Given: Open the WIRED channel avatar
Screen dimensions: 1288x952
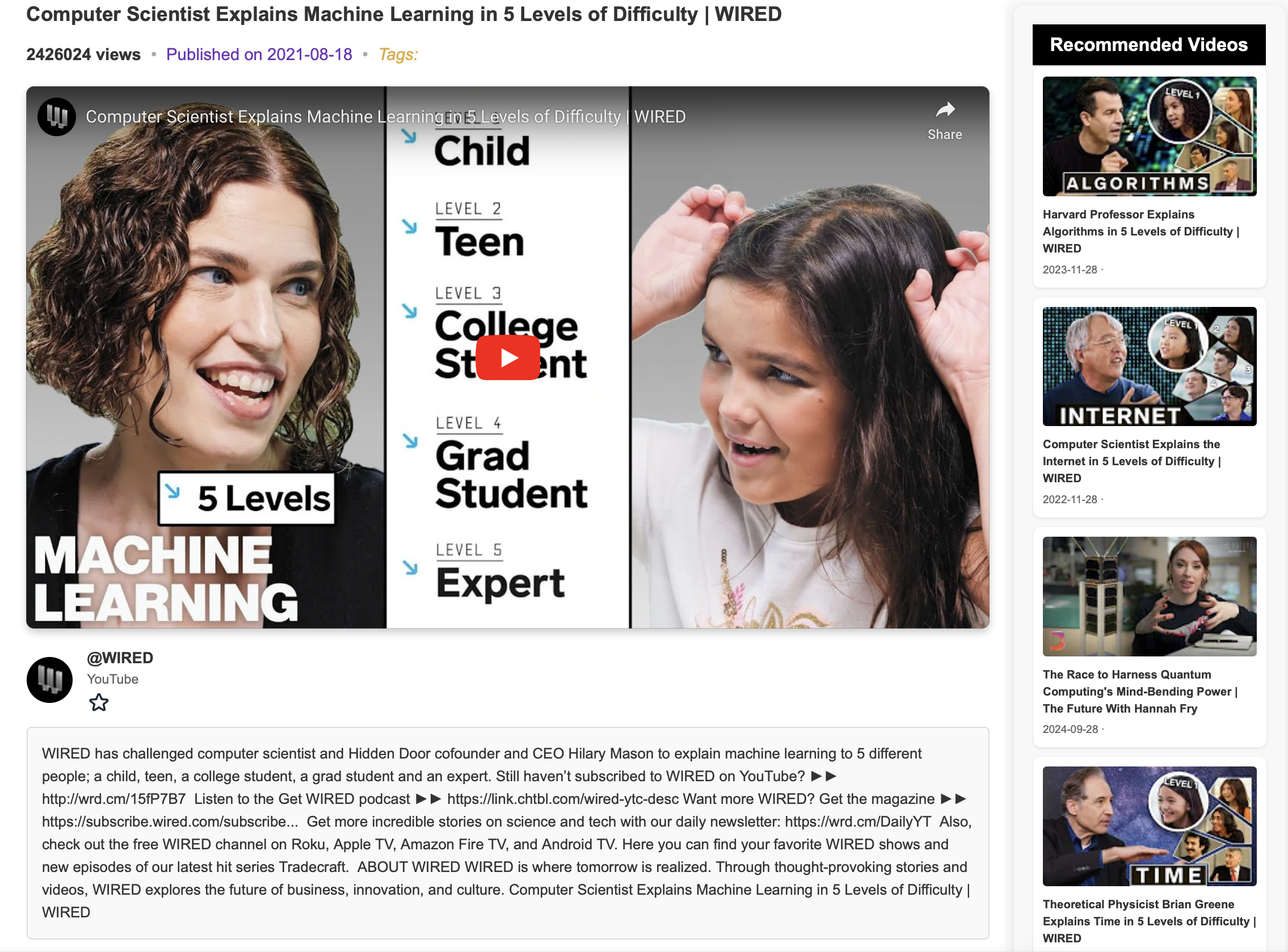Looking at the screenshot, I should (49, 680).
